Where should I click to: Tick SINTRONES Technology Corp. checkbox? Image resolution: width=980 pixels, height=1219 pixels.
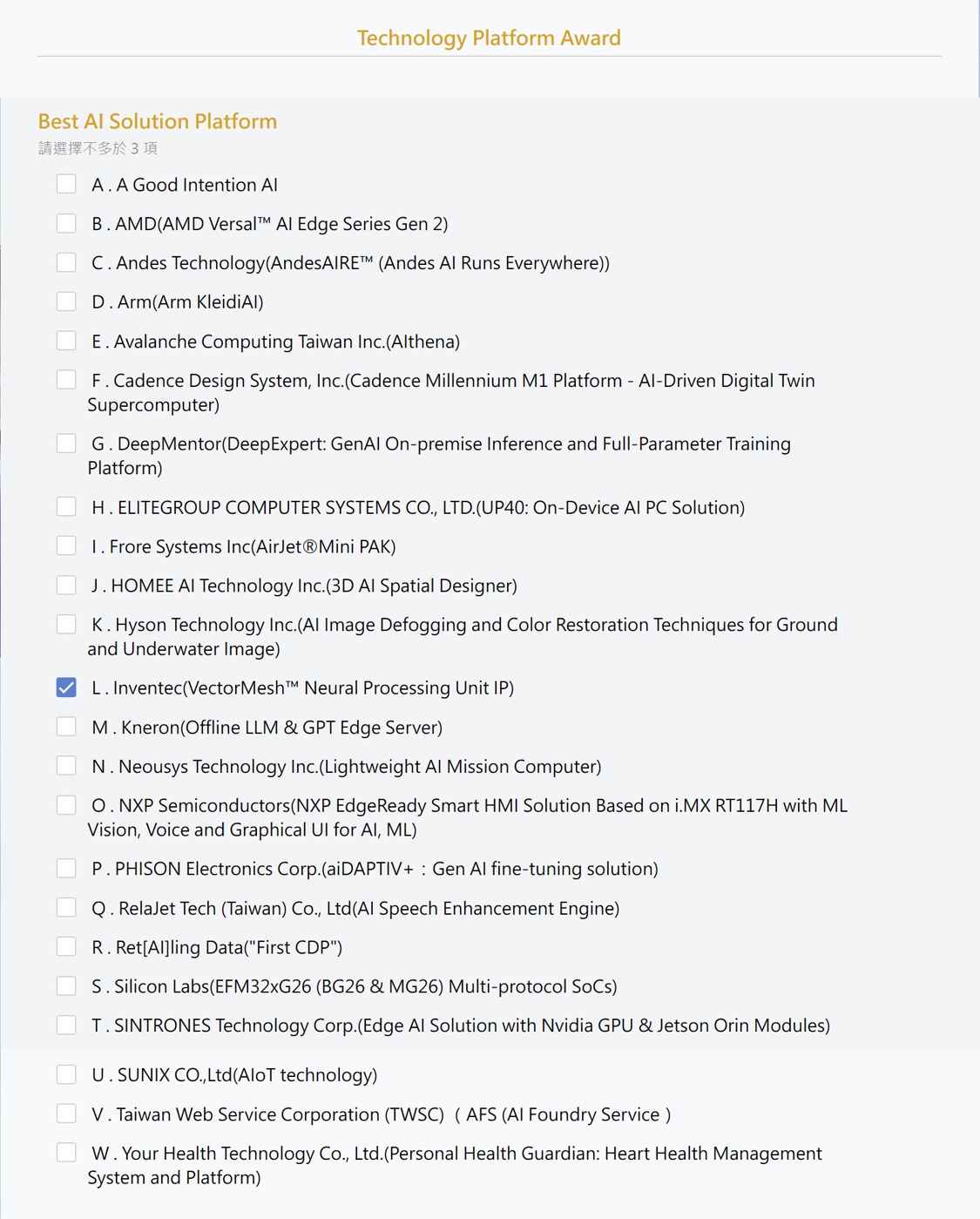pos(66,1025)
